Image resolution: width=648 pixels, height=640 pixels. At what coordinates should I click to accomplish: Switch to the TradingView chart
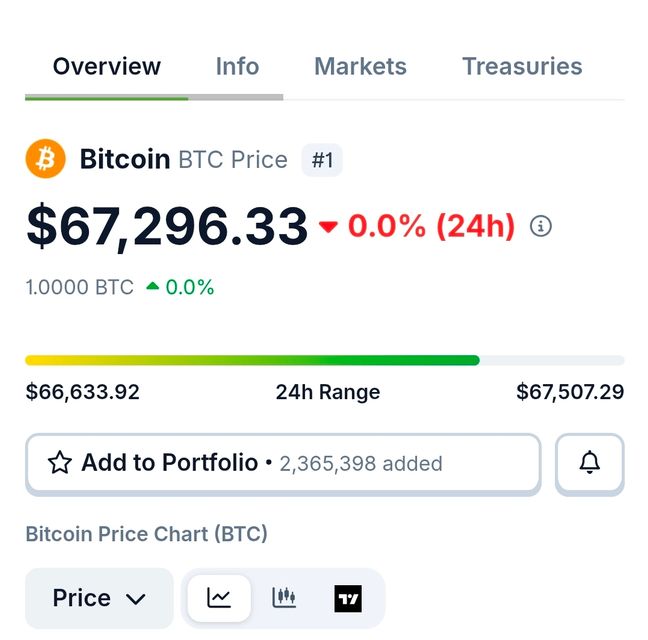pos(348,599)
